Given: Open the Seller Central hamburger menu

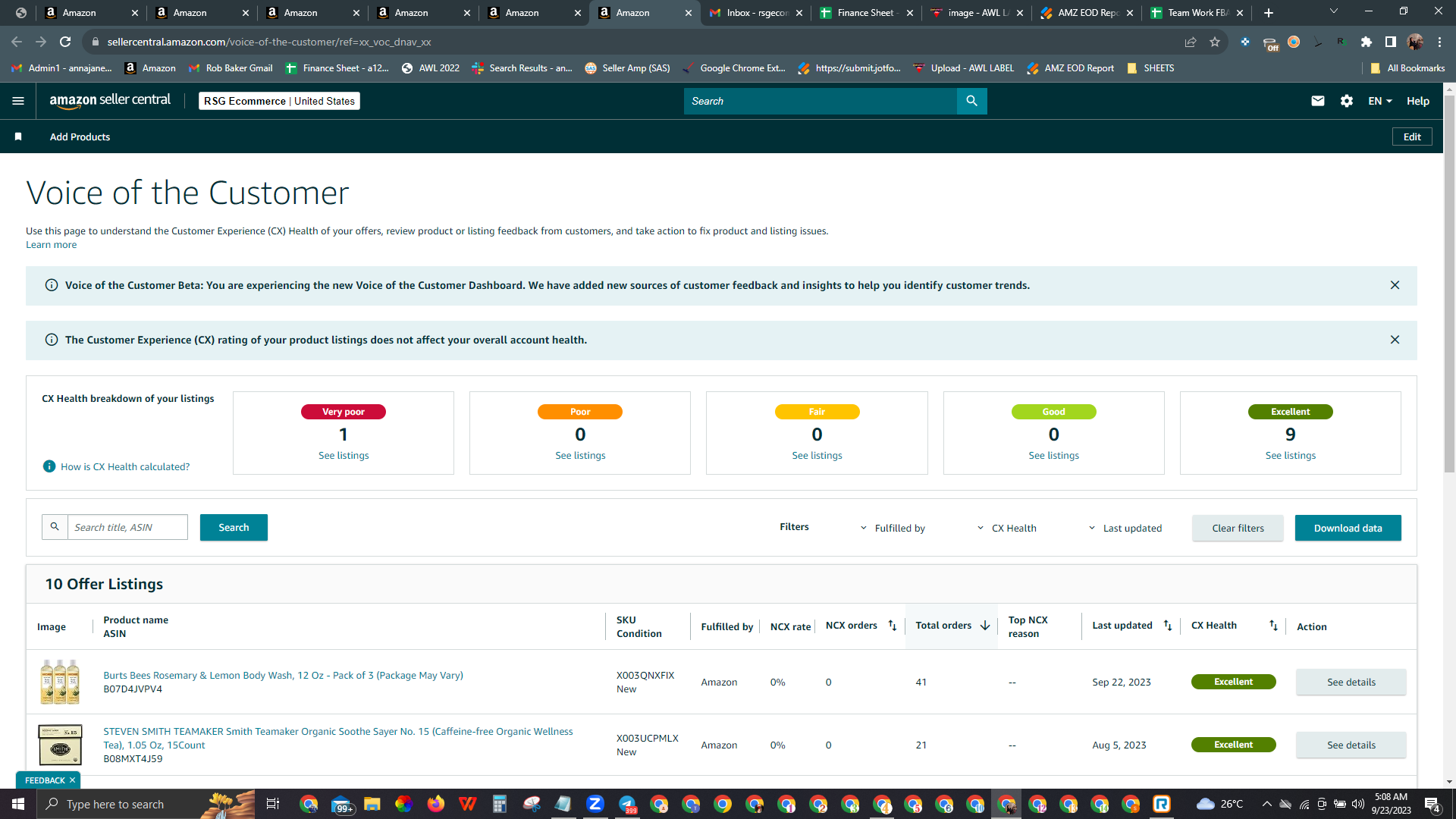Looking at the screenshot, I should point(18,101).
